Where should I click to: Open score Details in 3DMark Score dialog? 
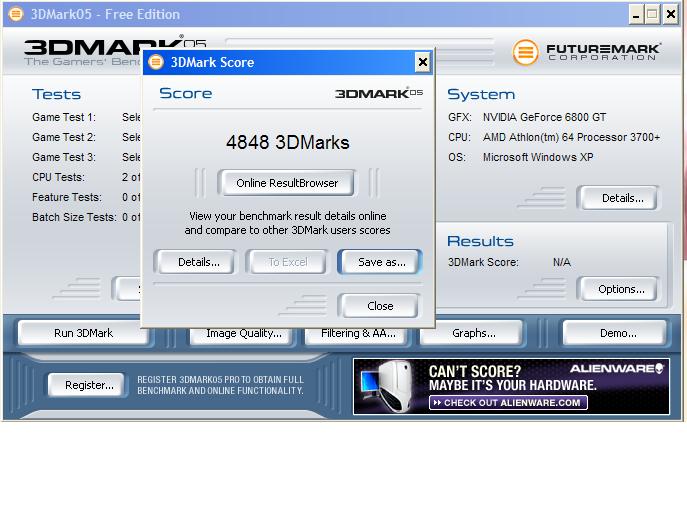pos(195,262)
